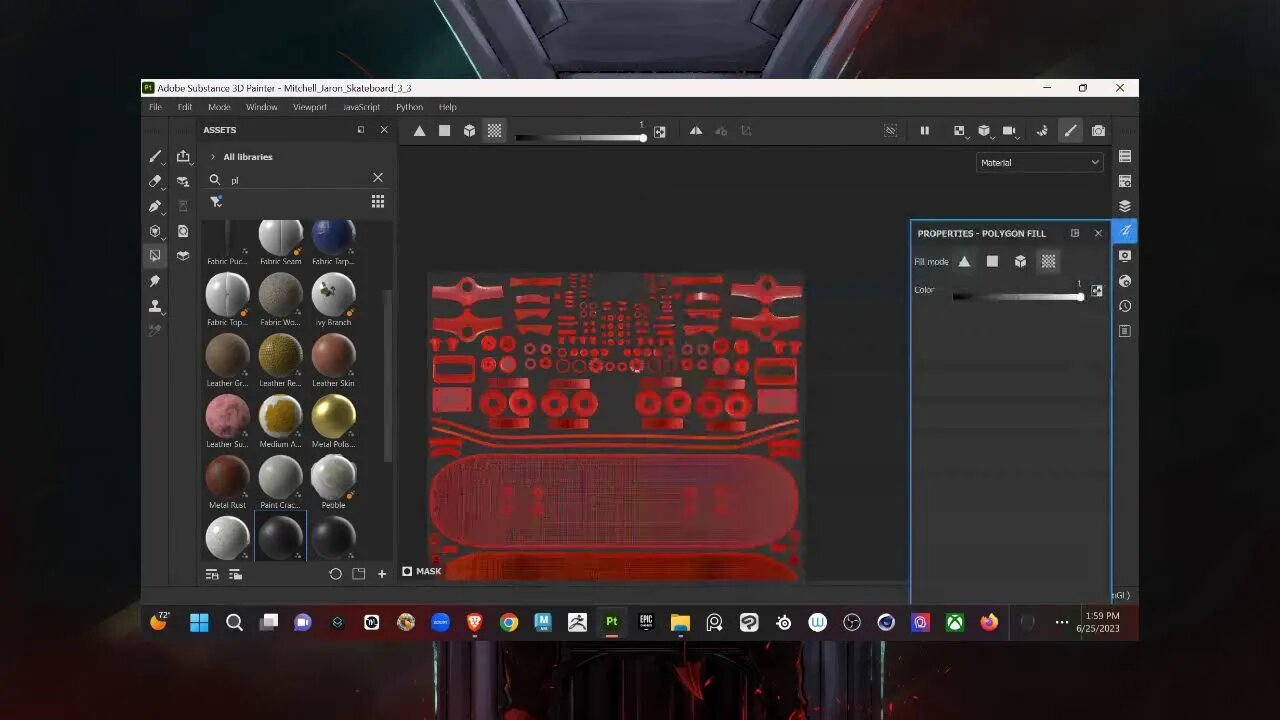Select the Projection tool

(x=155, y=206)
